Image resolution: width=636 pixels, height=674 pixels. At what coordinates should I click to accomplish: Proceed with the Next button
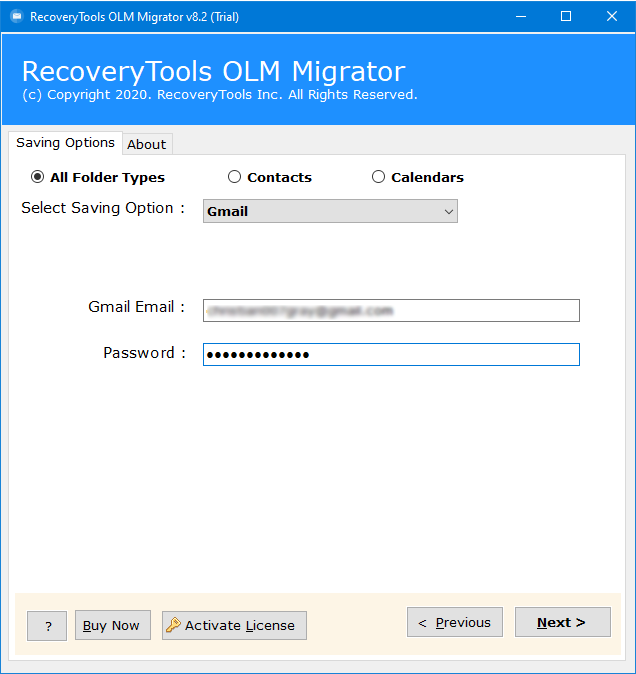pos(563,622)
